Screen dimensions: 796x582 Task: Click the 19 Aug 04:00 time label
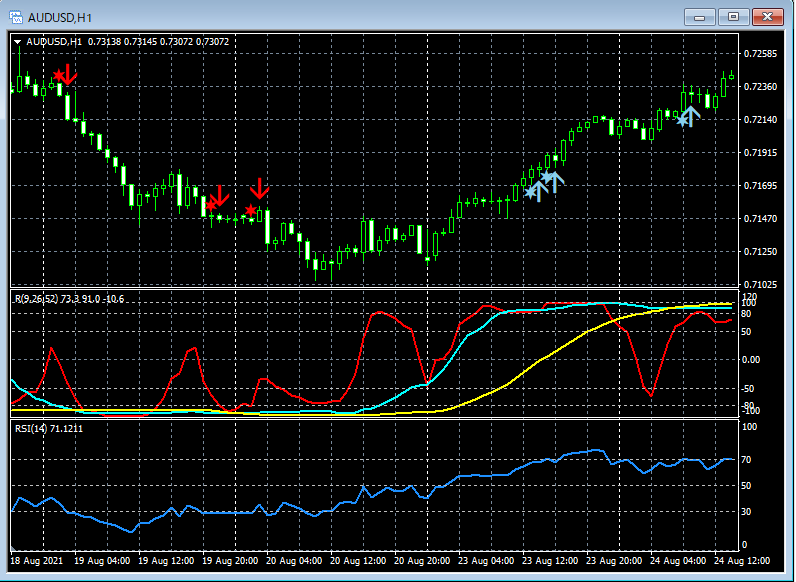click(102, 561)
